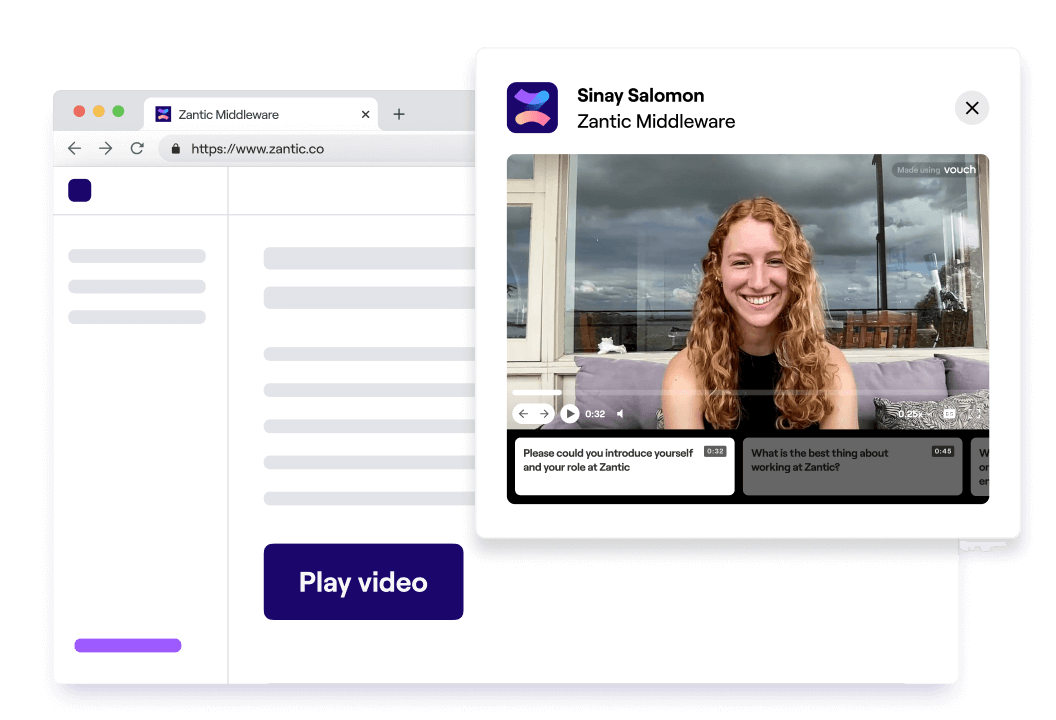Click the lock icon in address bar
The image size is (1056, 720).
(x=176, y=149)
